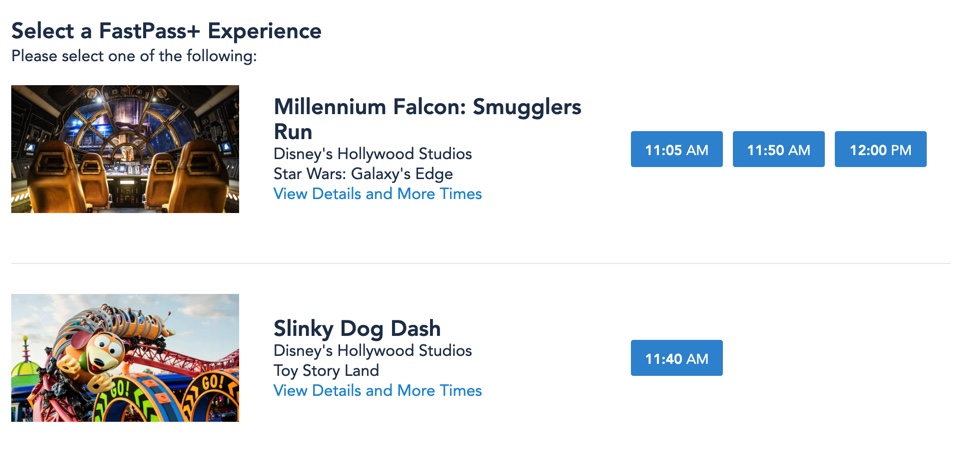970x475 pixels.
Task: Book the 11:40 AM Slinky Dog Dash slot
Action: [676, 358]
